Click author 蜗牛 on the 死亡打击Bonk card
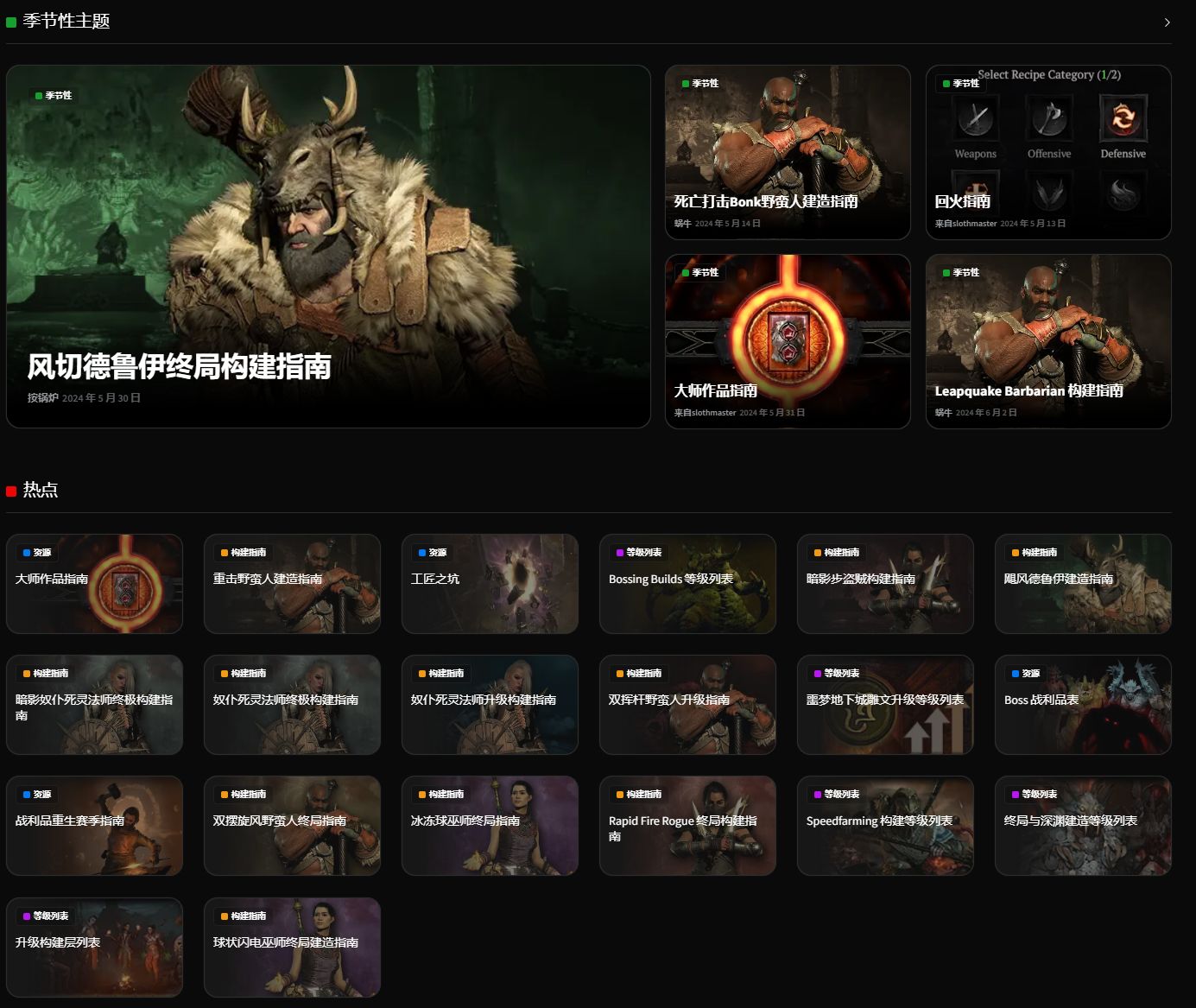 [x=682, y=224]
